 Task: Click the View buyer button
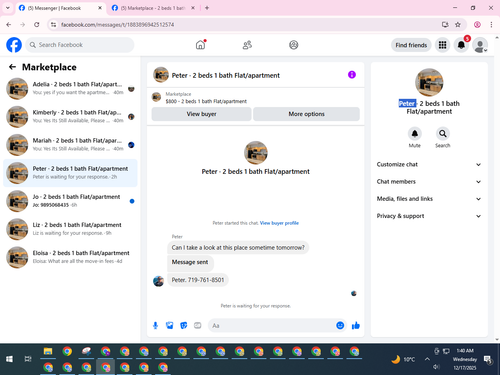click(201, 114)
